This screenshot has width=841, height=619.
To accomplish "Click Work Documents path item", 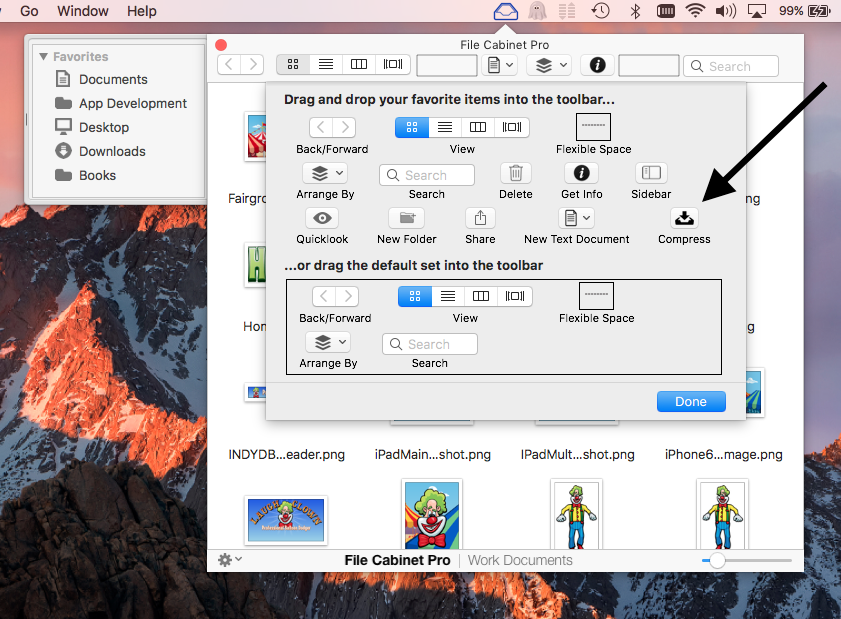I will click(520, 560).
